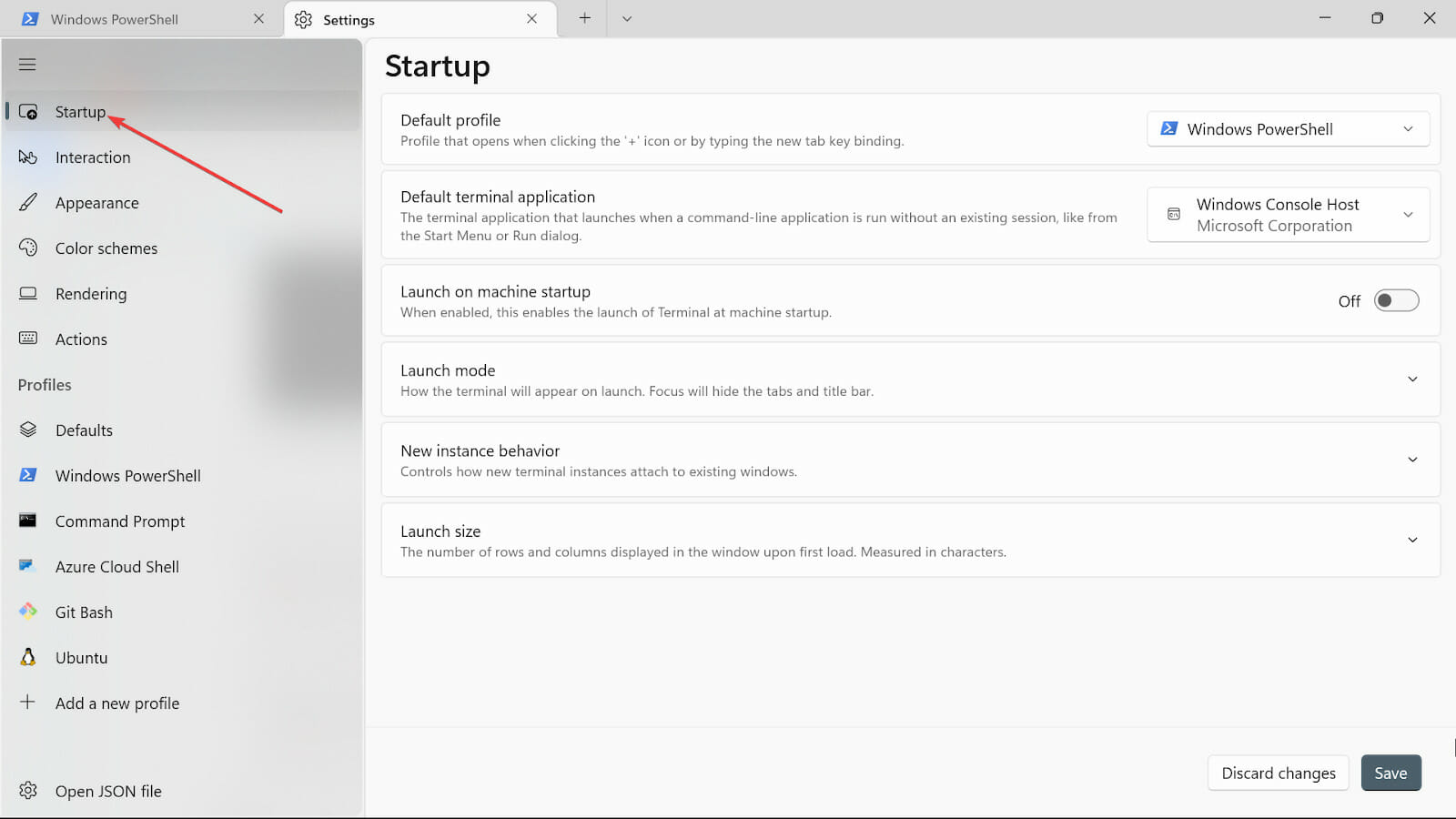Click Open JSON file
1456x819 pixels.
(x=182, y=792)
